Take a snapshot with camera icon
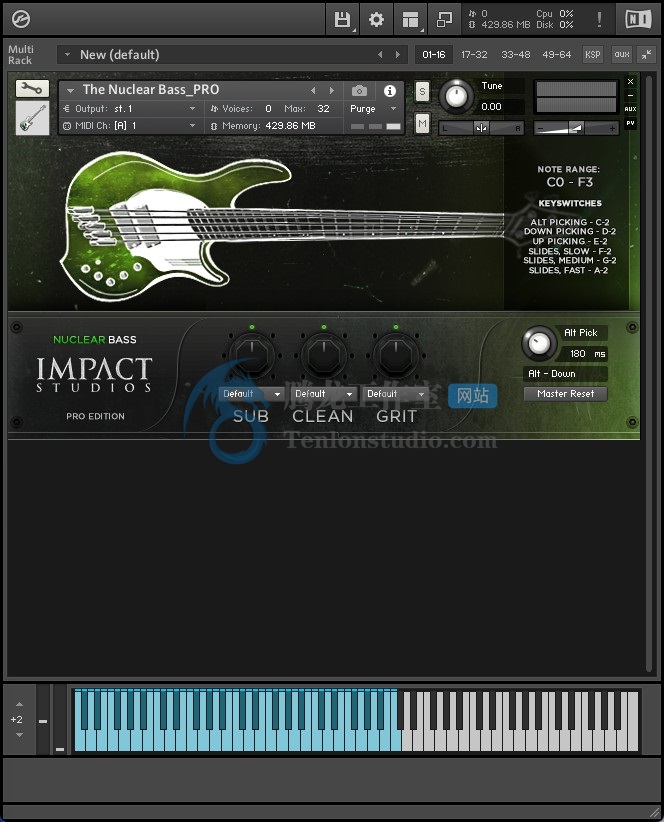 click(359, 91)
